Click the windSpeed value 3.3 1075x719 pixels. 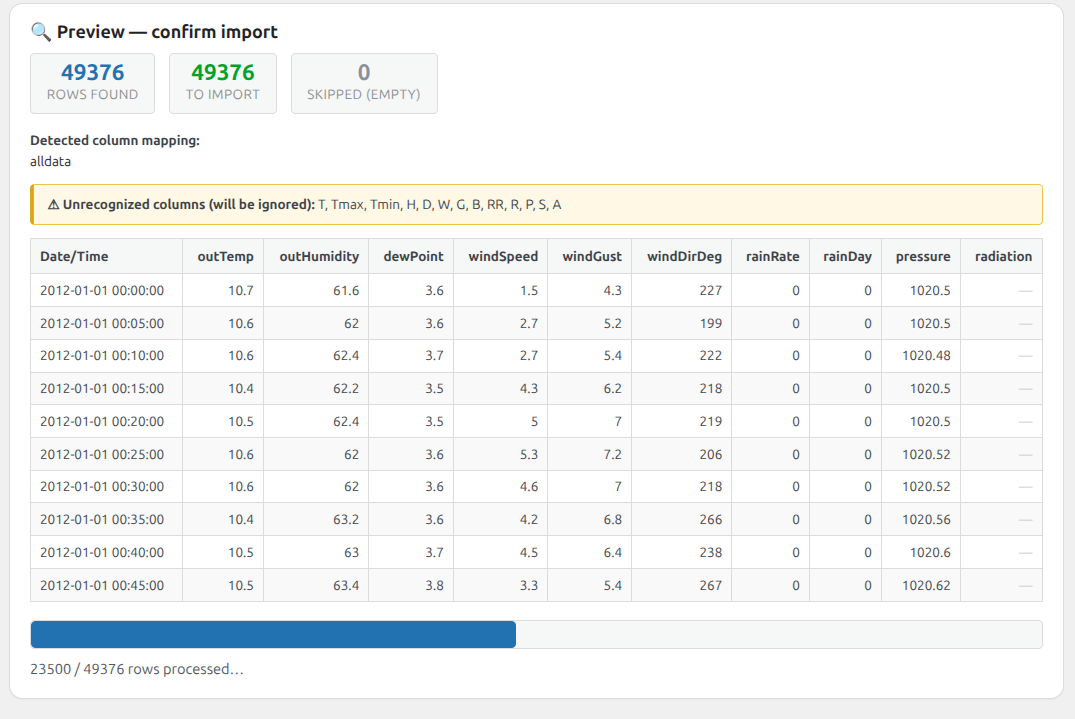tap(529, 585)
